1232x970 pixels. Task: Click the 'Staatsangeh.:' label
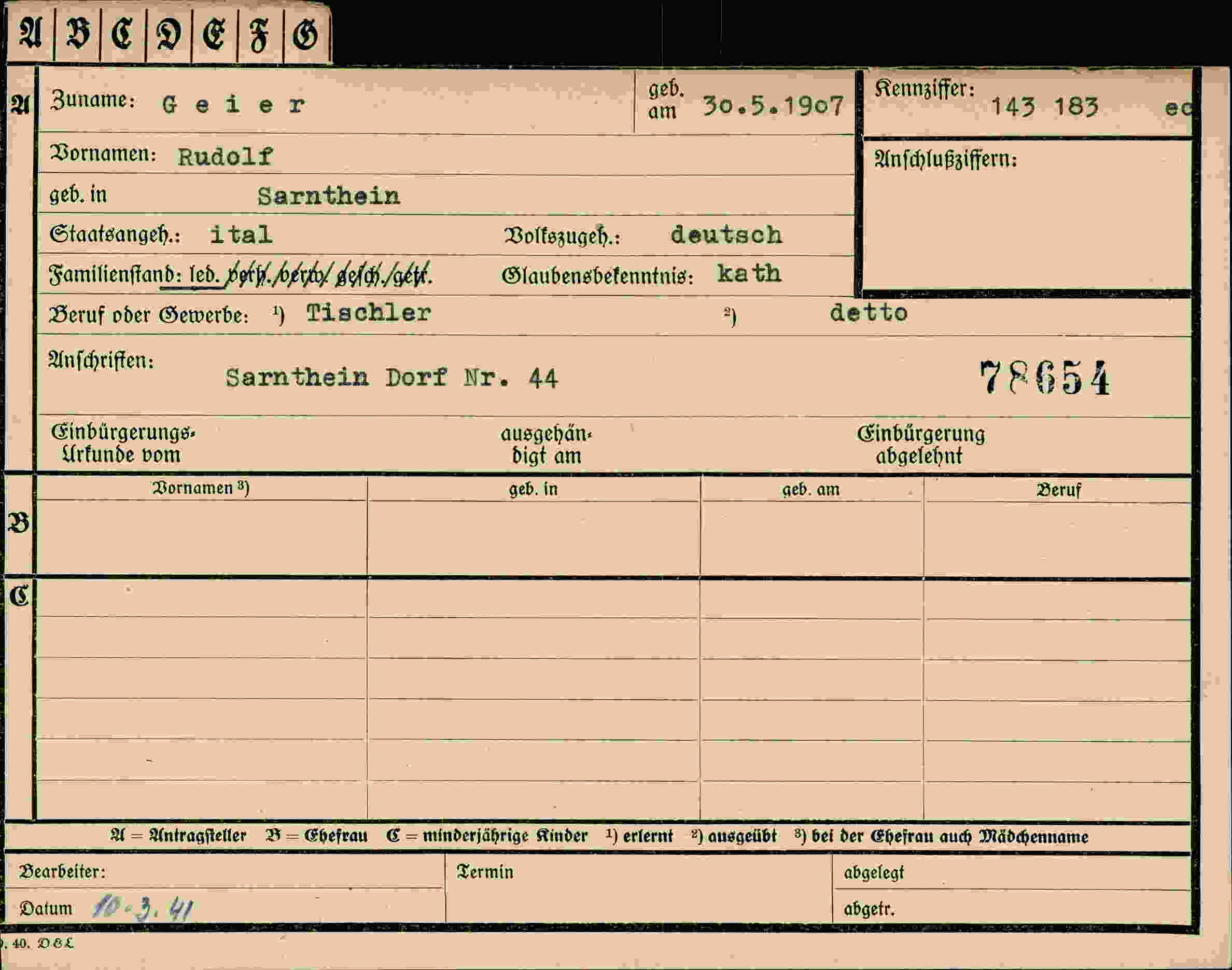pyautogui.click(x=115, y=234)
